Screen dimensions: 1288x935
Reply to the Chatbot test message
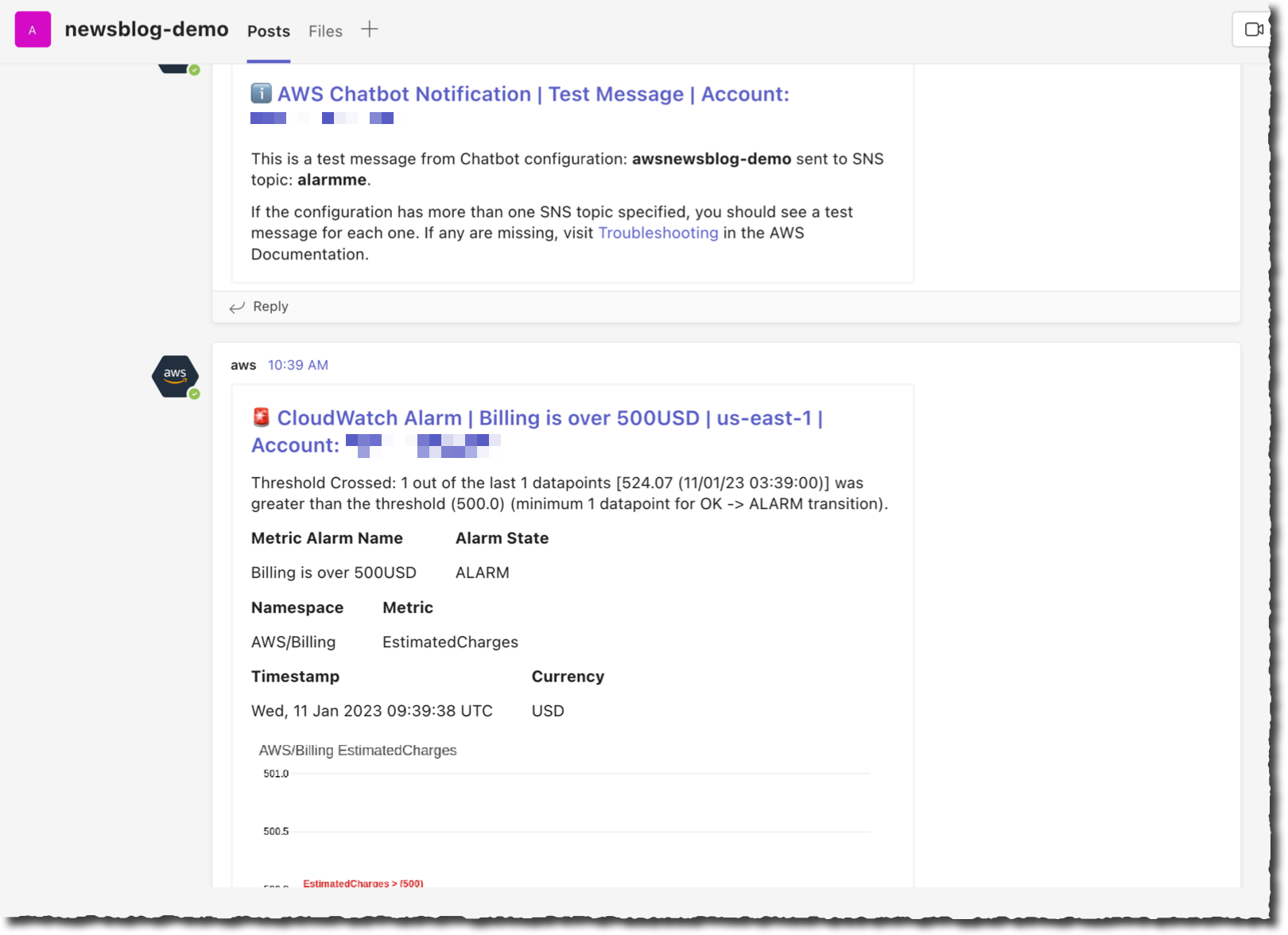click(270, 306)
